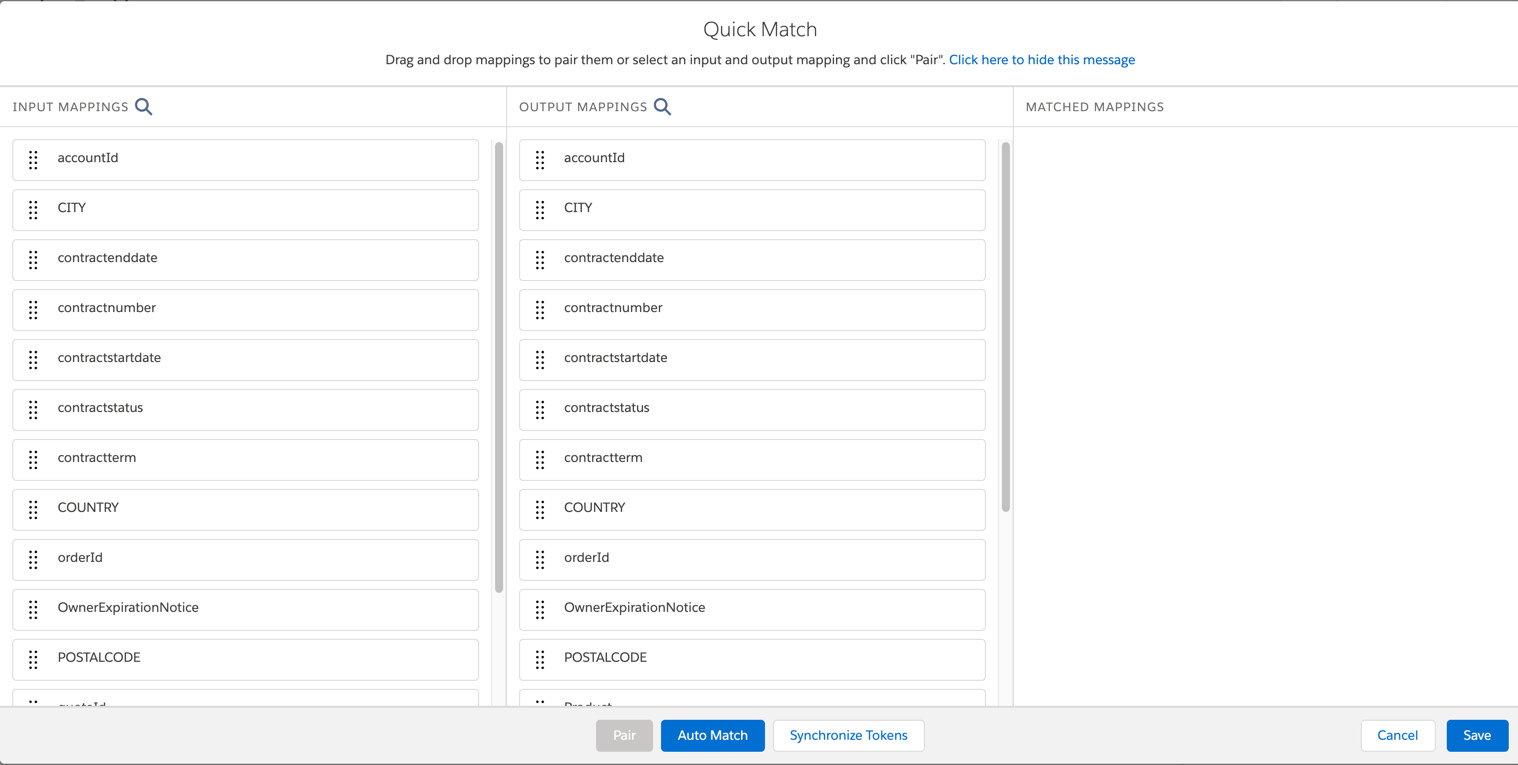1518x765 pixels.
Task: Click drag handle for input POSTALCODE
Action: click(x=33, y=659)
